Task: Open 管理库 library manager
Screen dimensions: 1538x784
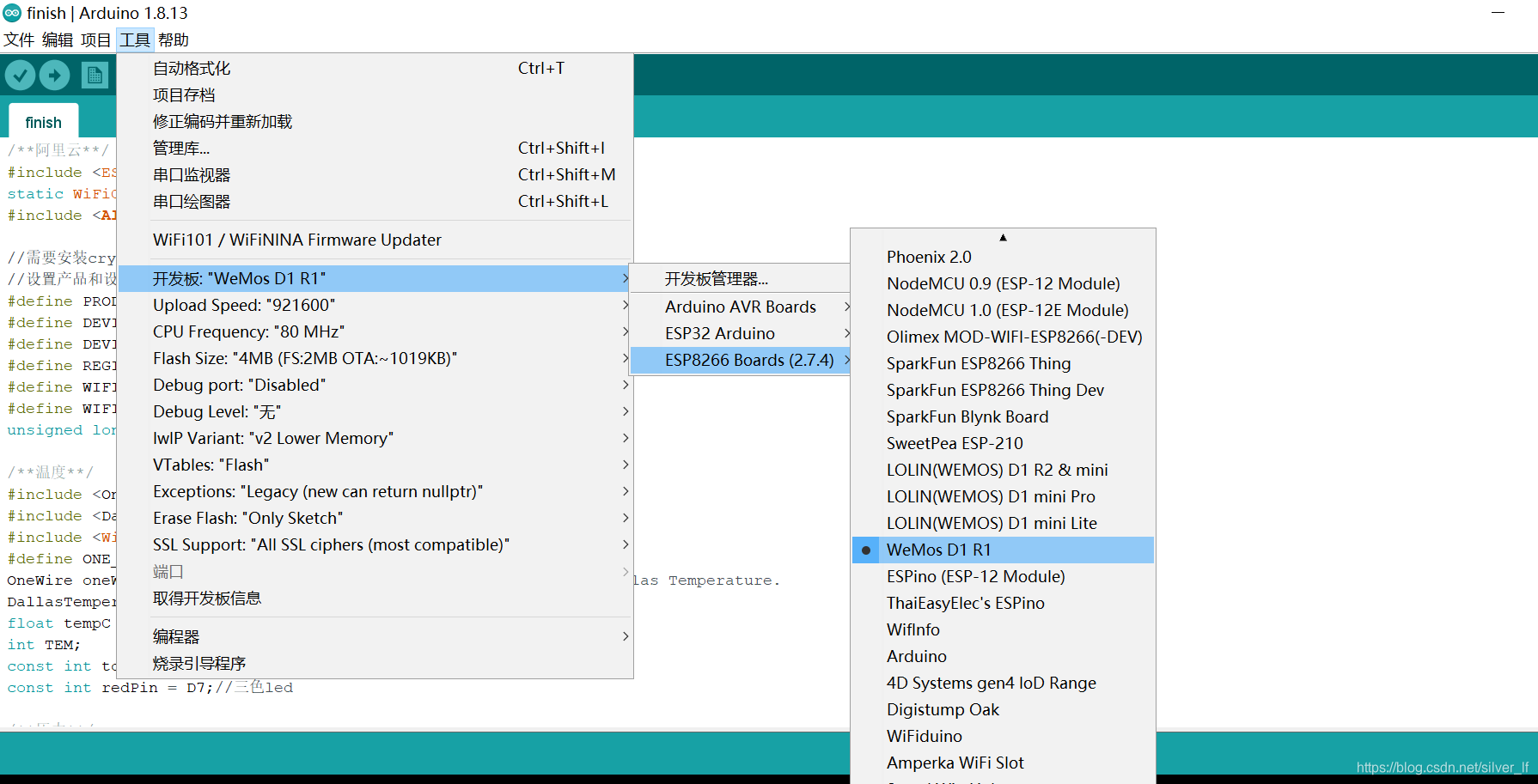Action: tap(375, 148)
